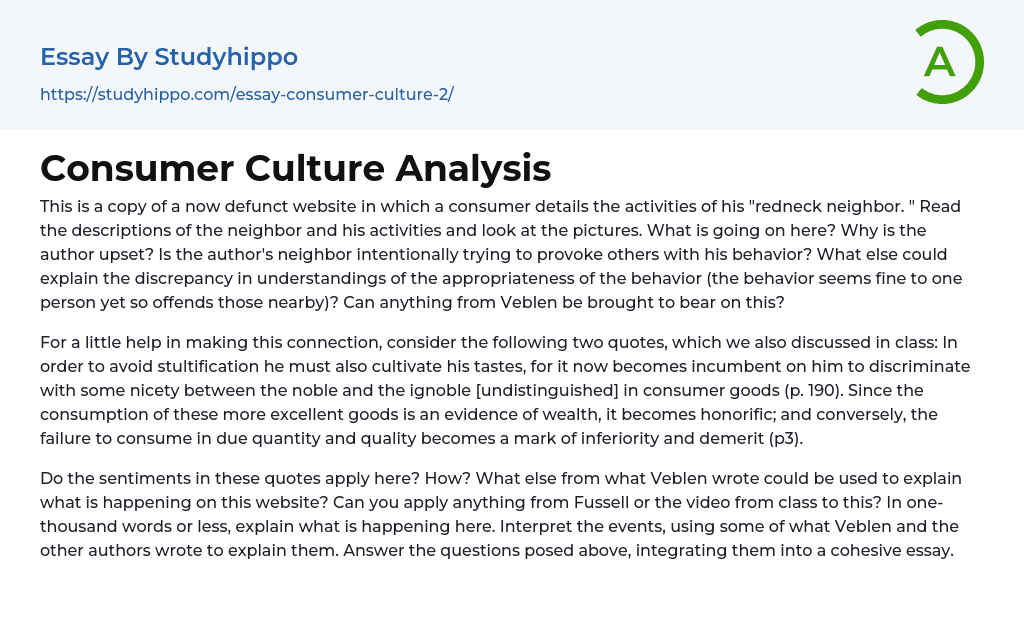1024x619 pixels.
Task: Click the "Consumer Culture Analysis" title
Action: (295, 168)
